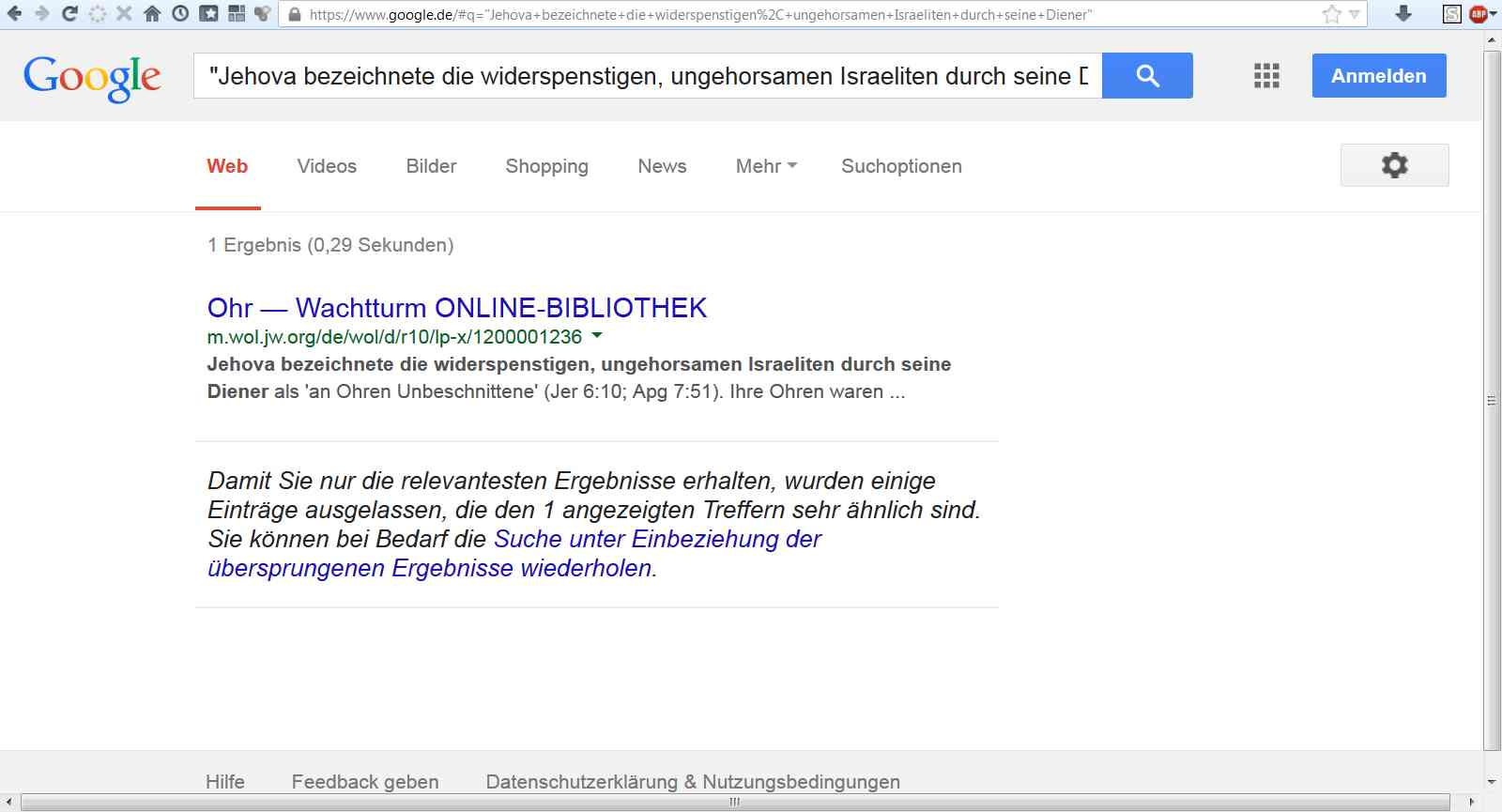This screenshot has height=812, width=1502.
Task: Go forward with the browser forward arrow
Action: 41,14
